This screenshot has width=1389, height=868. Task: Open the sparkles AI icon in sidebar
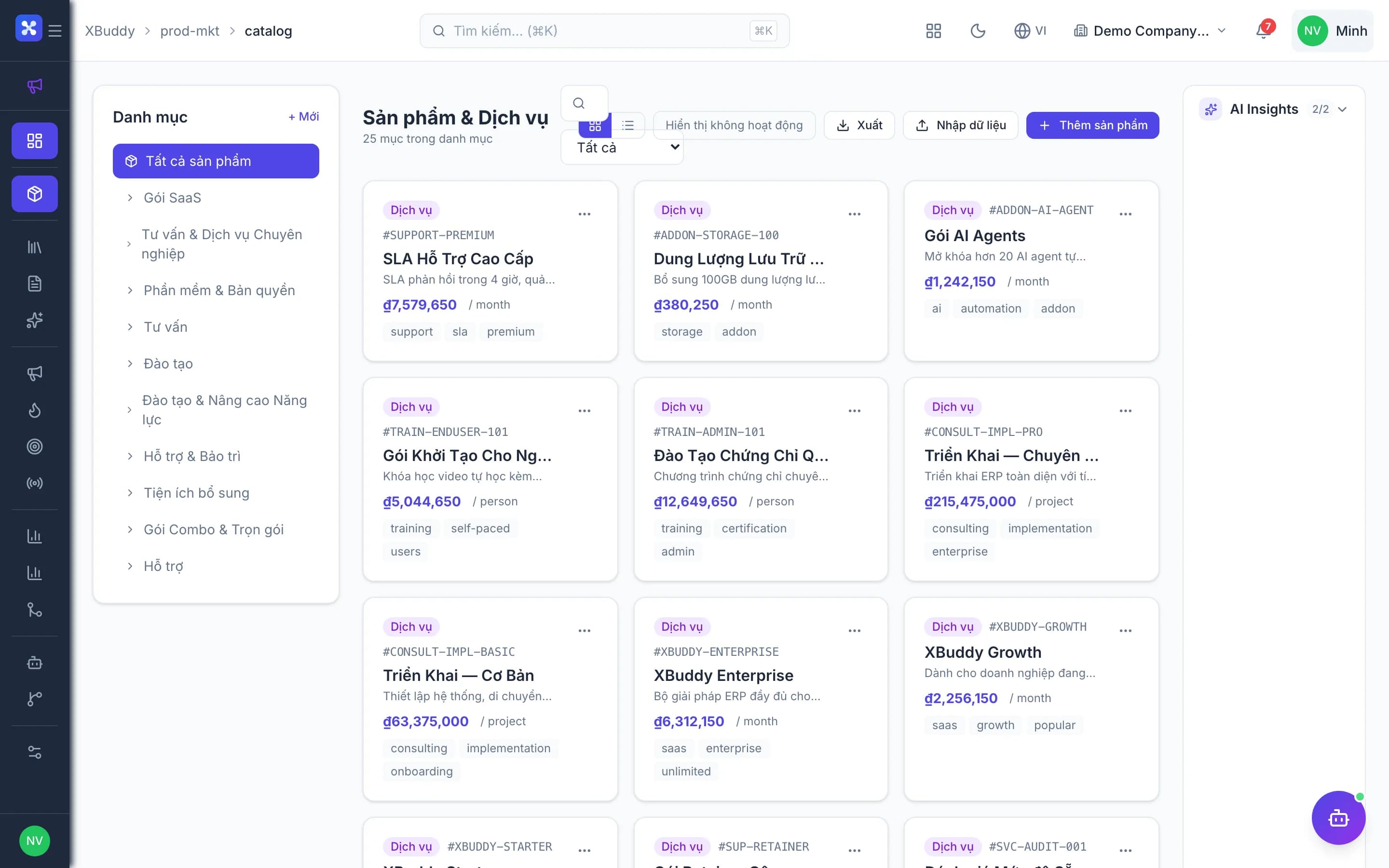(x=34, y=320)
